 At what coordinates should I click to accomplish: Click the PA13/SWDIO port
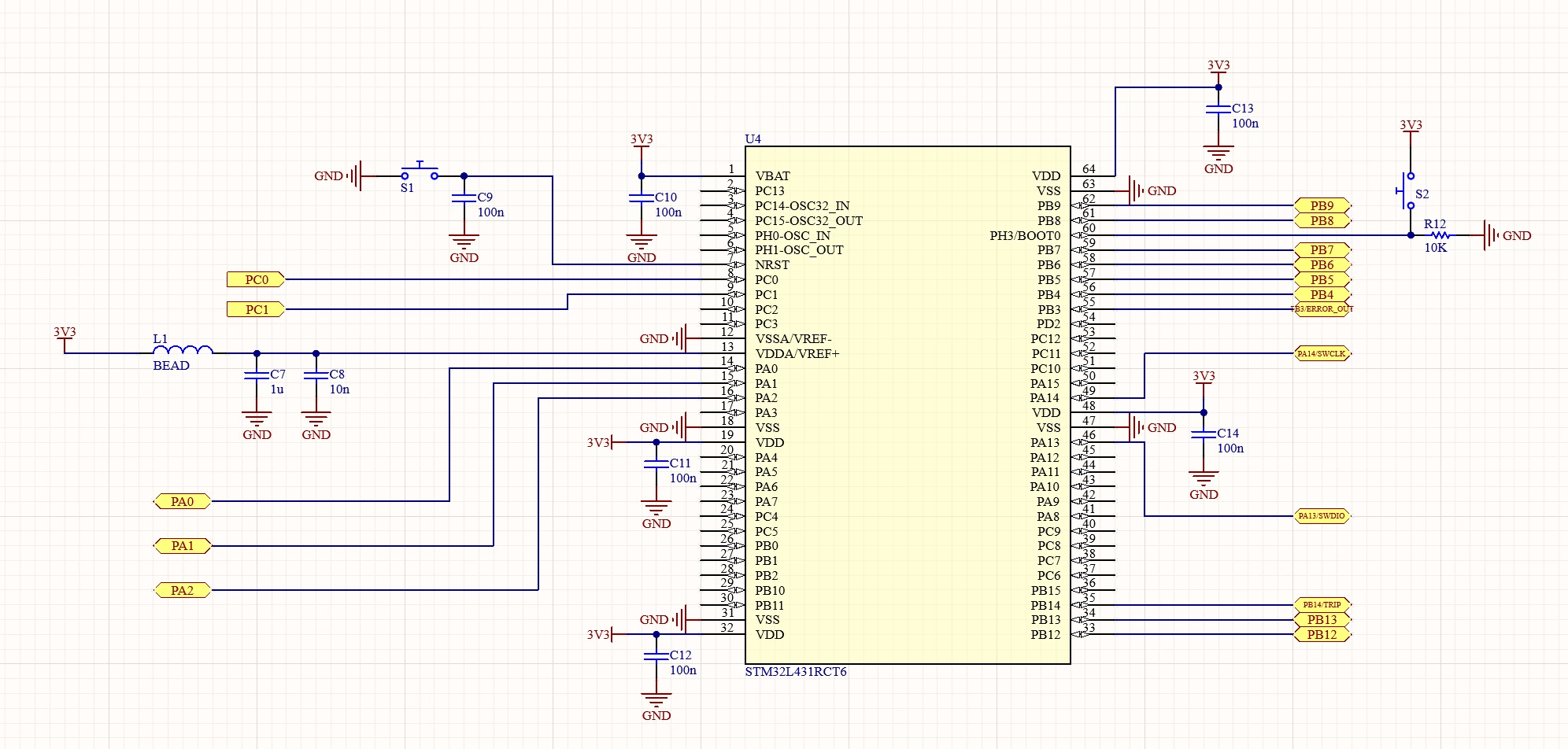(1322, 516)
